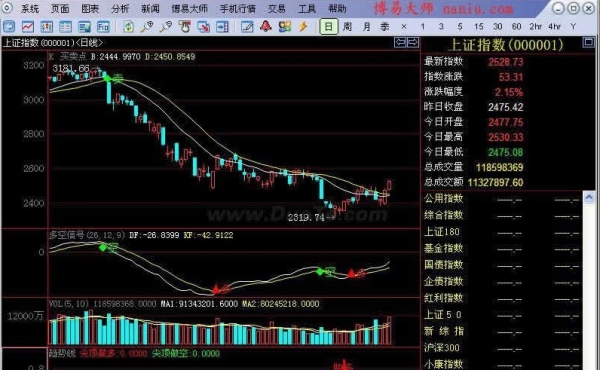Open the 页面 menu
Image resolution: width=600 pixels, height=370 pixels.
pyautogui.click(x=60, y=8)
